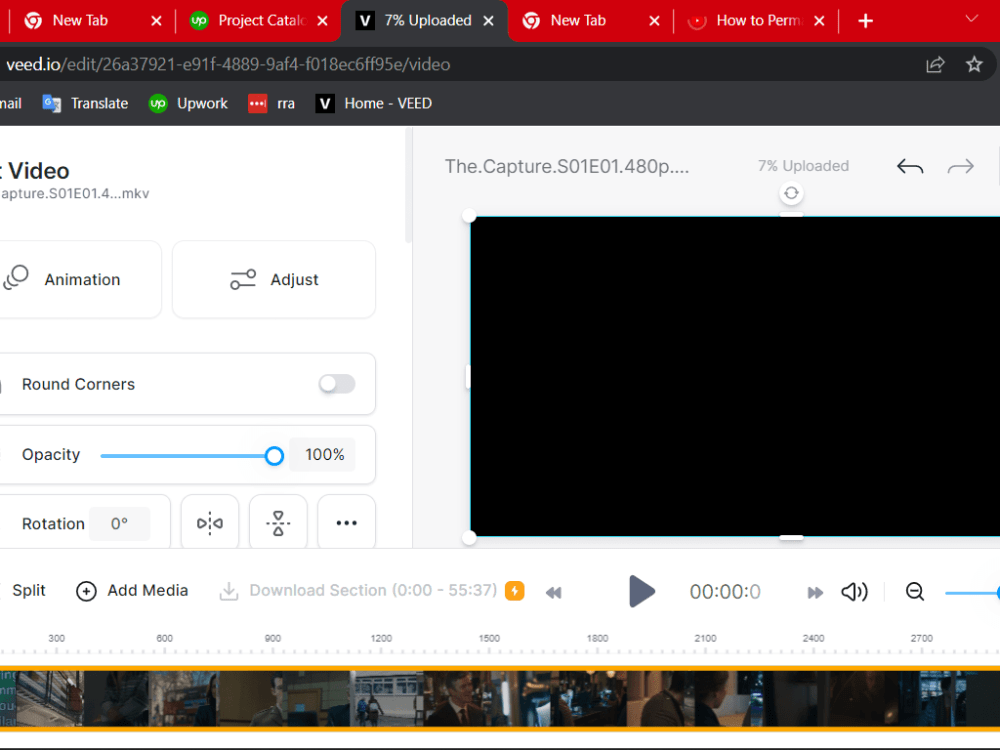The height and width of the screenshot is (750, 1000).
Task: Click the 7% Uploaded status text
Action: point(803,166)
